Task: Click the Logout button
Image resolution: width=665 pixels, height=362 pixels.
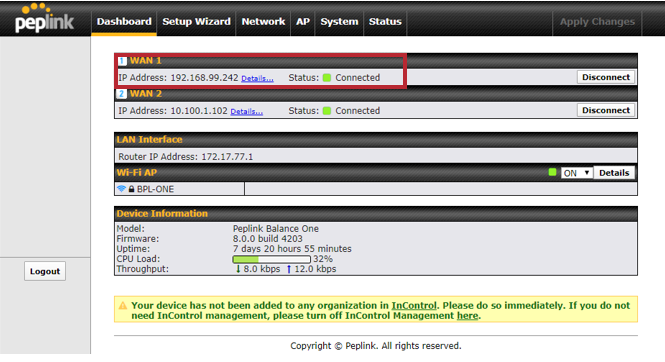Action: 45,271
